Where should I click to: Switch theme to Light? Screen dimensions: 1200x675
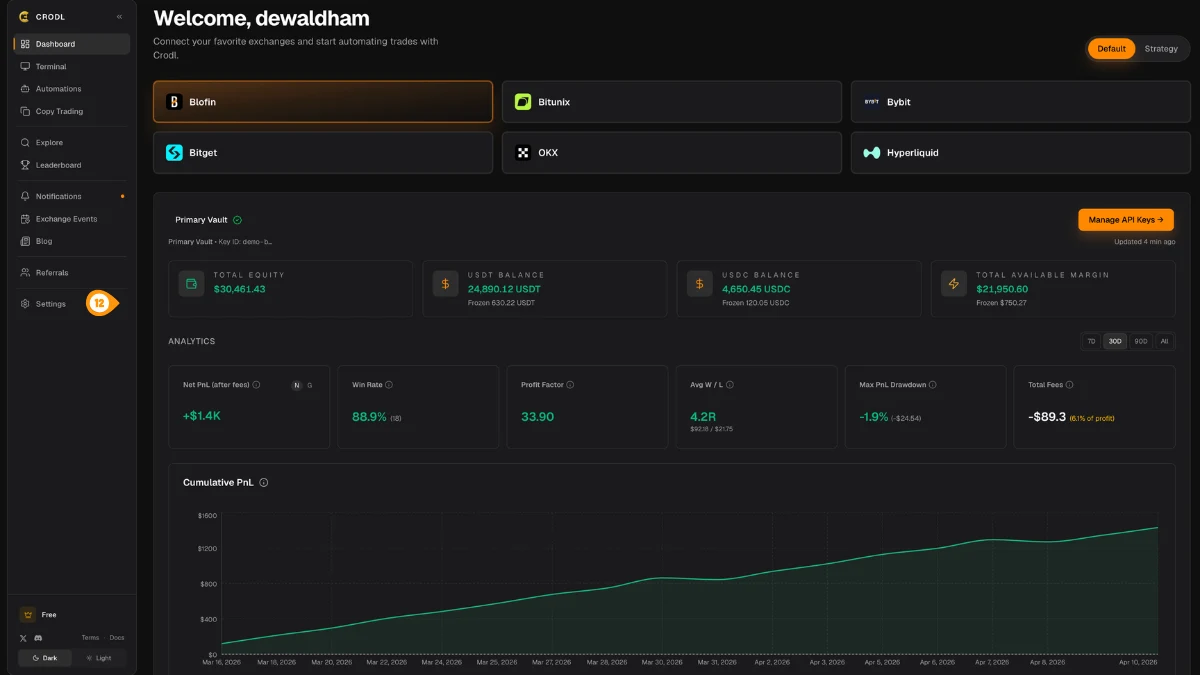[99, 658]
